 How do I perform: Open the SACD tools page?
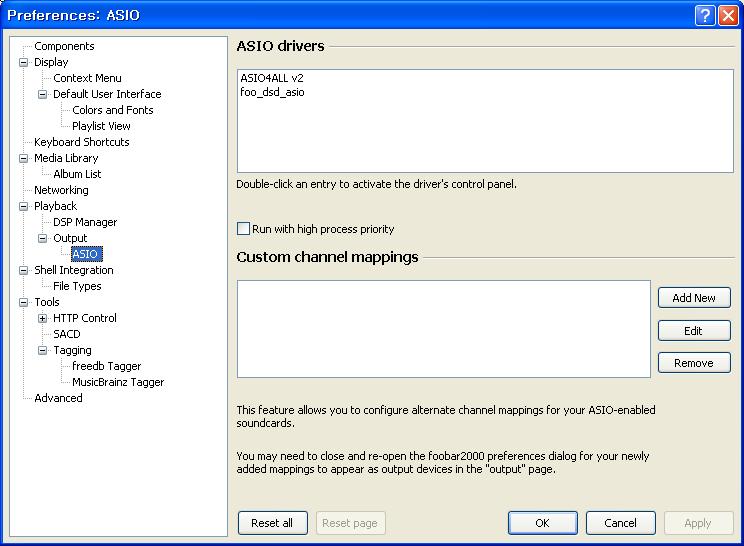pyautogui.click(x=67, y=334)
